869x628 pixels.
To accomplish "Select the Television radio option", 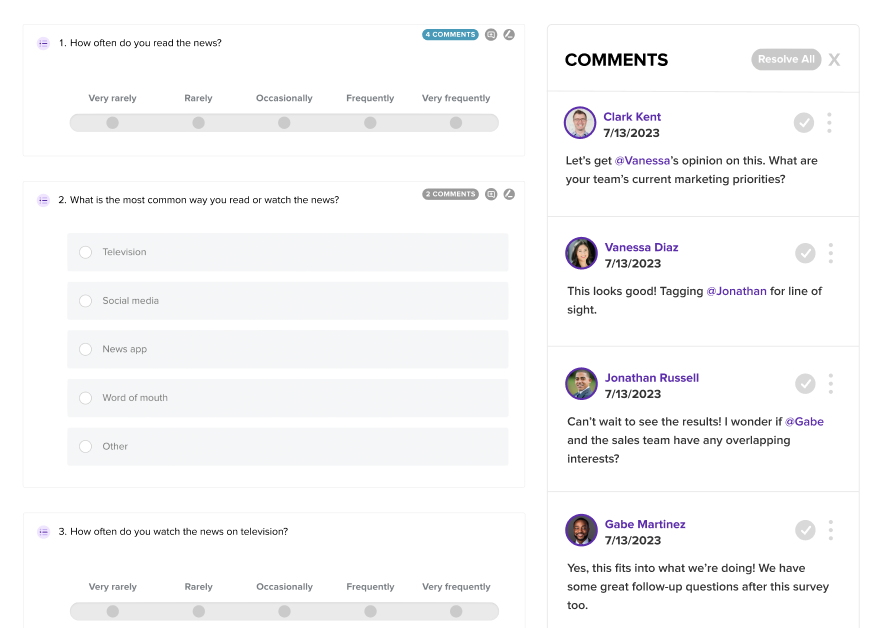I will click(85, 252).
